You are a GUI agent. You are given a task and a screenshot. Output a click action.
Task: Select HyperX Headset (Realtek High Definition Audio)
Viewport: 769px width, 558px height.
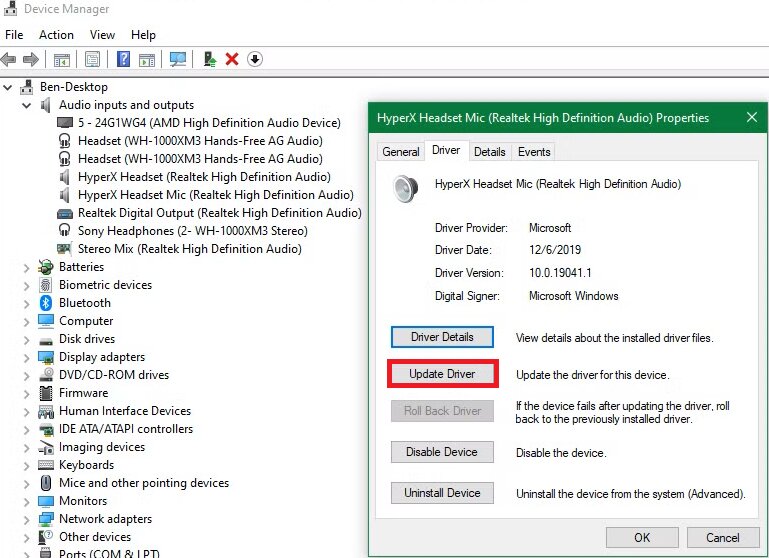(205, 177)
